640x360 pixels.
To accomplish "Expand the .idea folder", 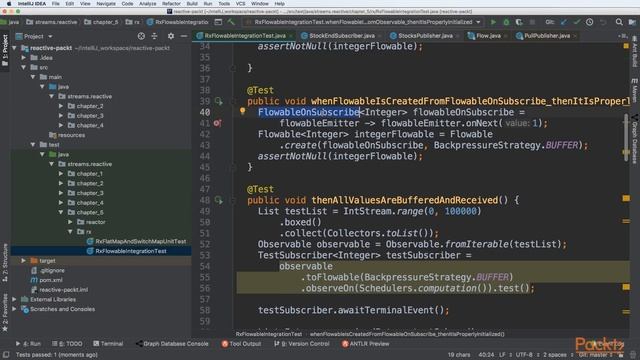I will 24,58.
